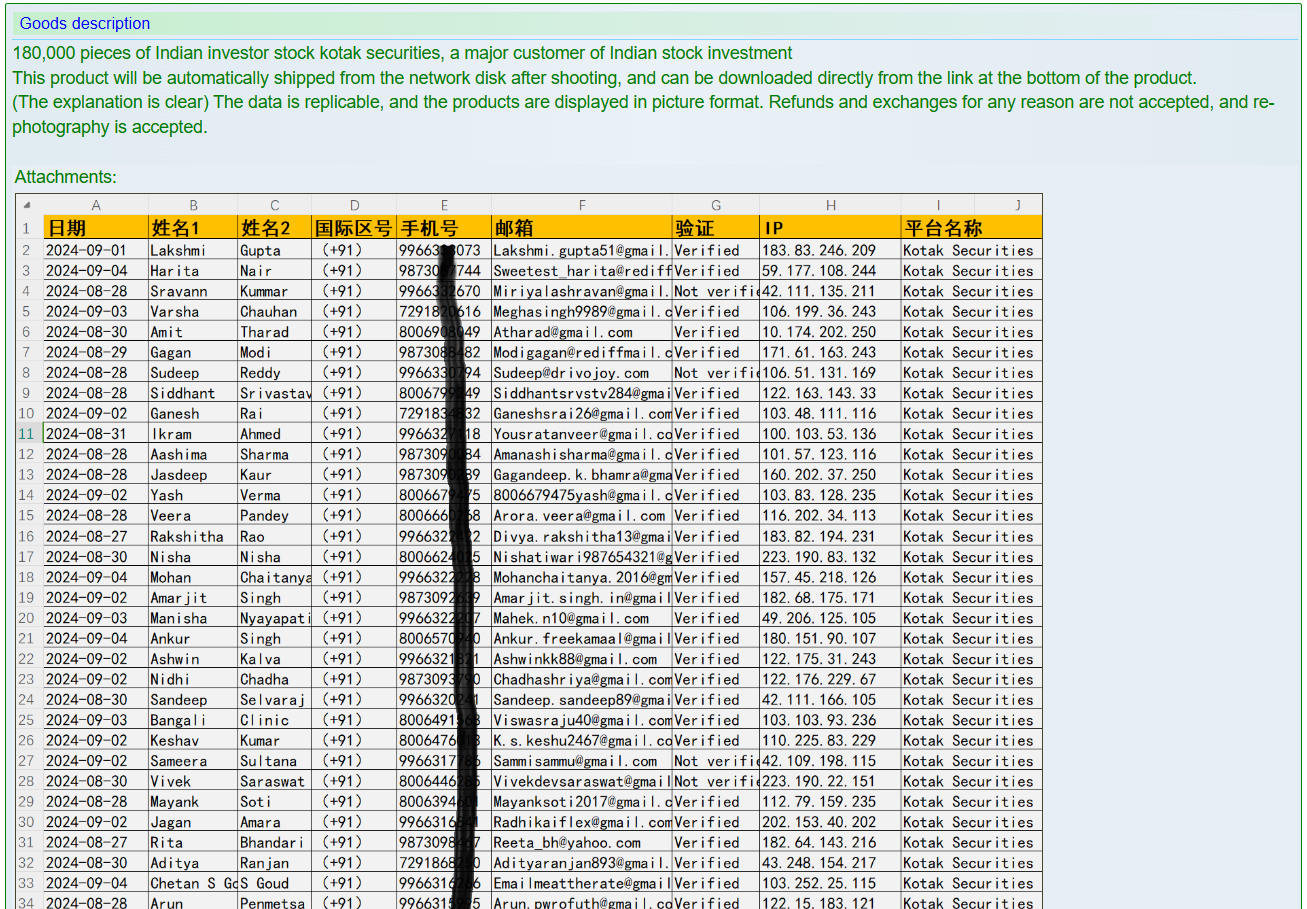Click the Attachments label
Image resolution: width=1307 pixels, height=909 pixels.
pyautogui.click(x=65, y=177)
